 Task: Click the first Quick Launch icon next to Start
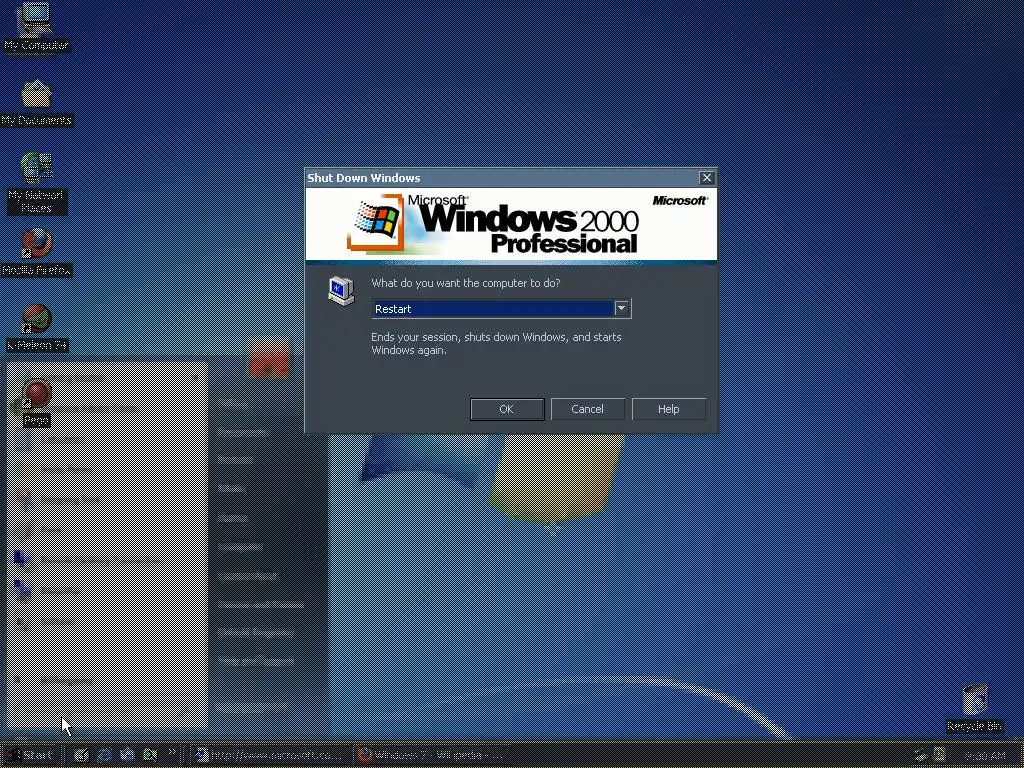pyautogui.click(x=81, y=755)
